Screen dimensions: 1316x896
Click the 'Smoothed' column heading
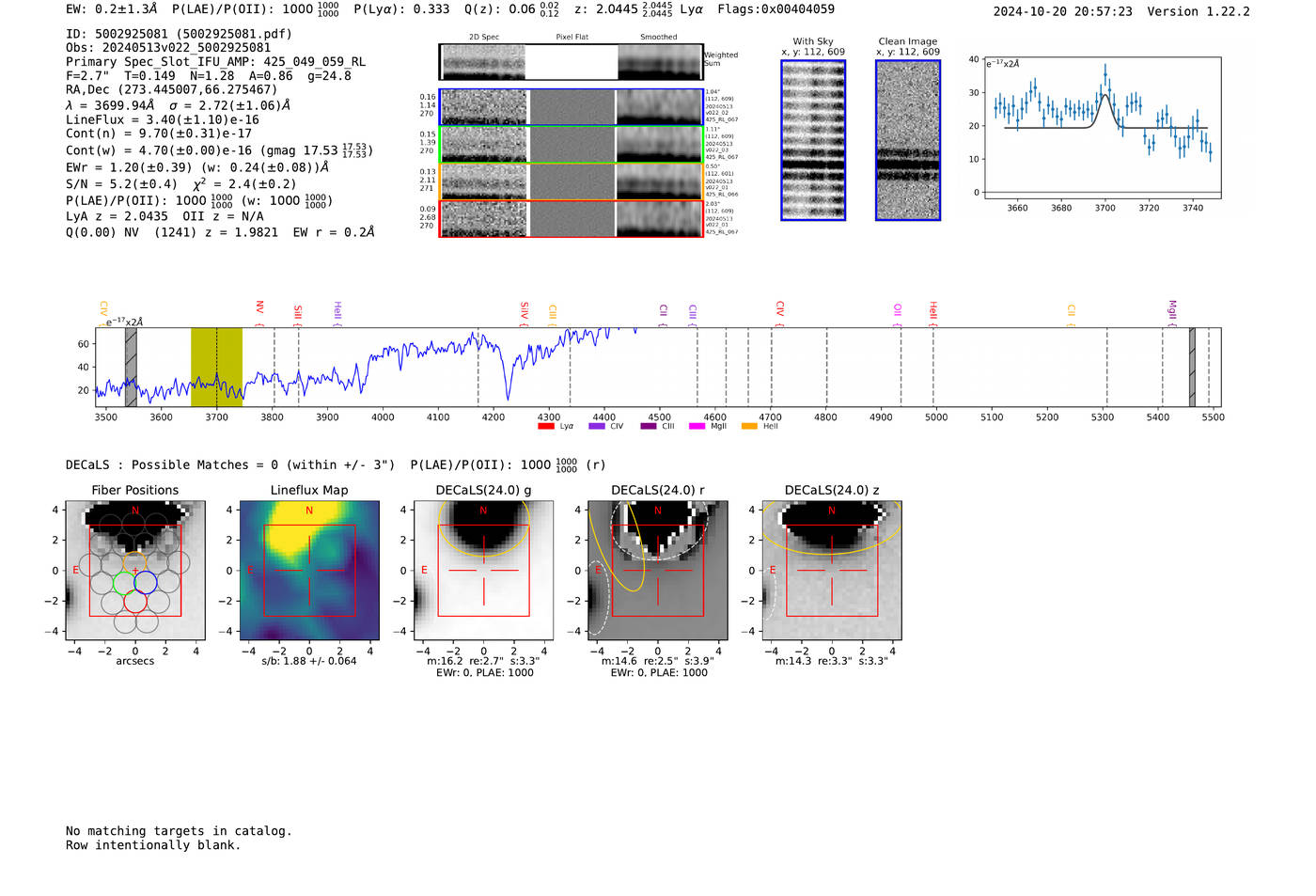coord(659,38)
